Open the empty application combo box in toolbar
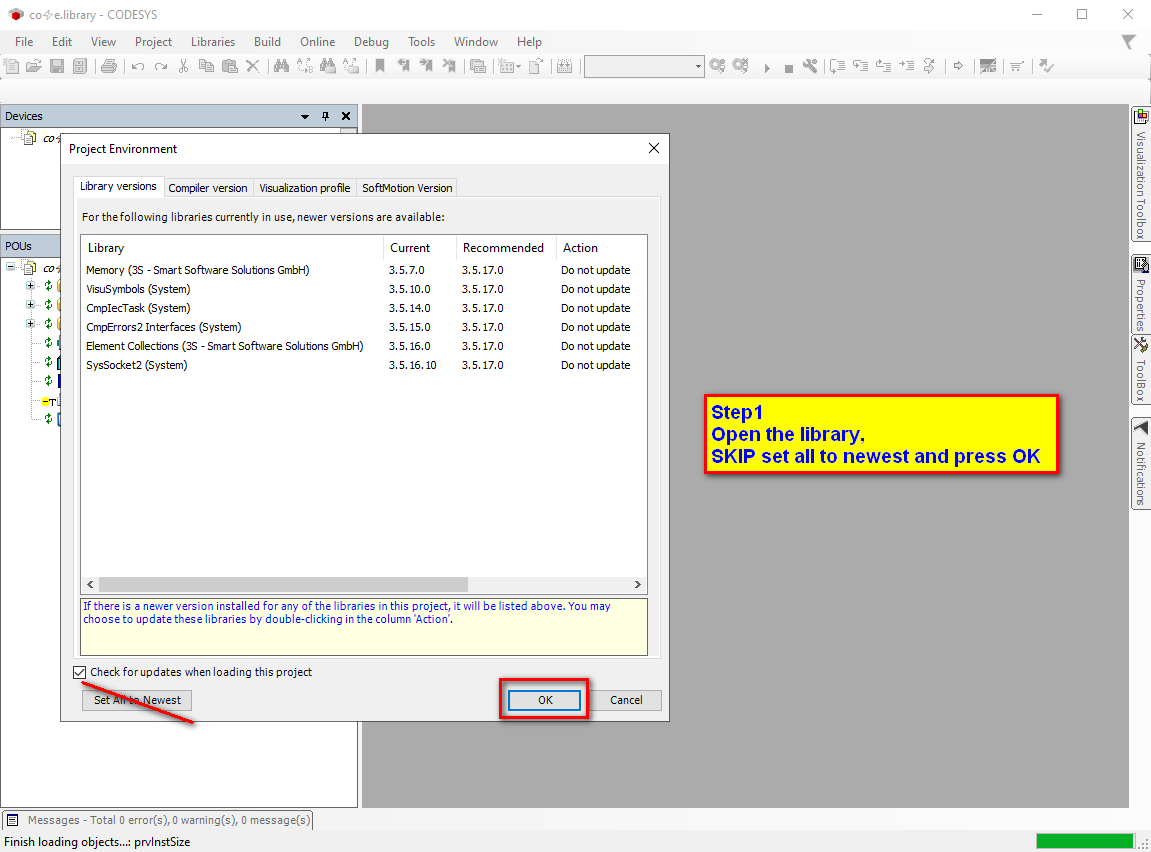This screenshot has width=1151, height=852. pyautogui.click(x=644, y=66)
